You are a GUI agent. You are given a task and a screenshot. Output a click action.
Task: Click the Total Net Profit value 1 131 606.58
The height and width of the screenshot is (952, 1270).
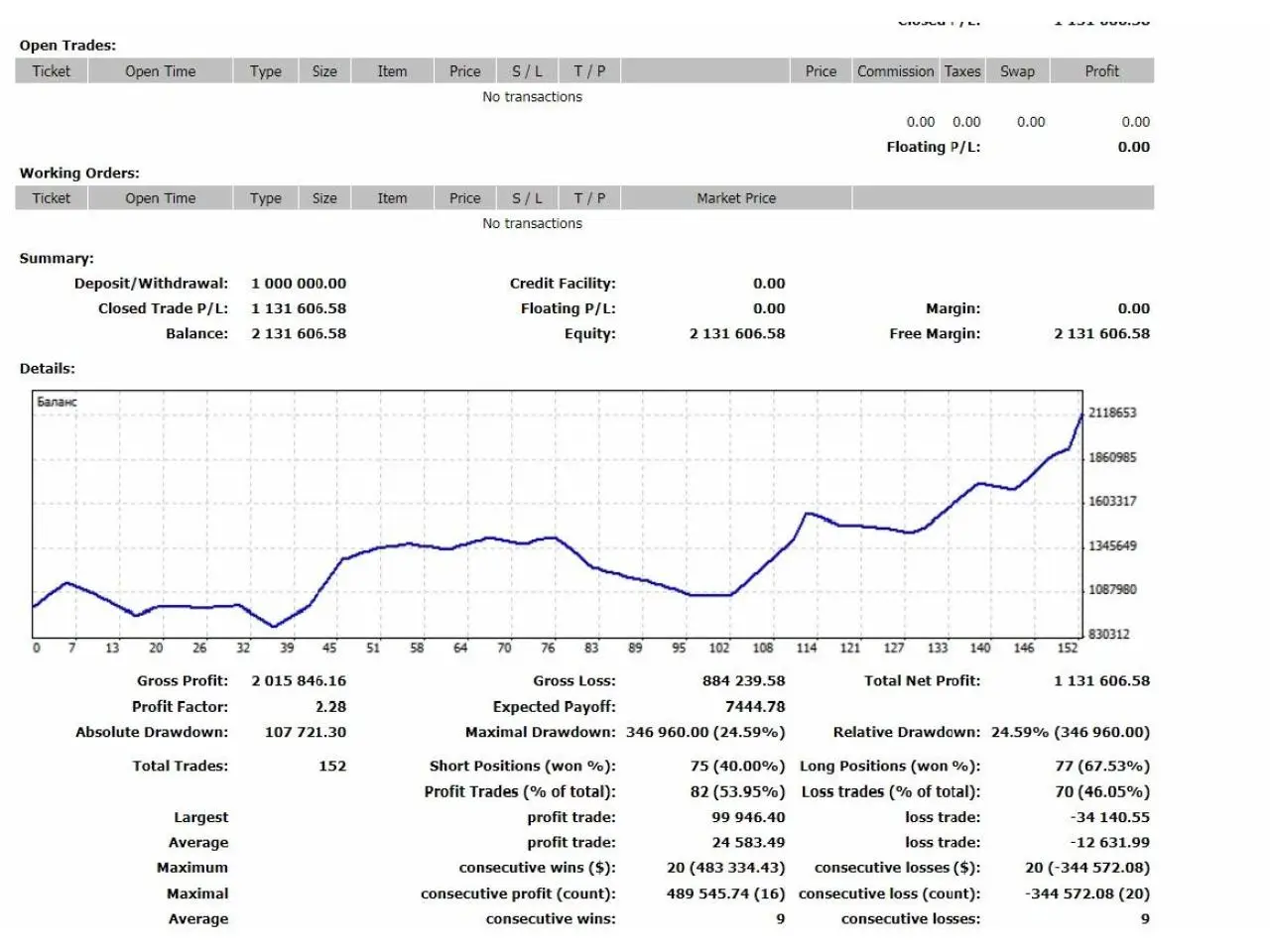[1101, 681]
